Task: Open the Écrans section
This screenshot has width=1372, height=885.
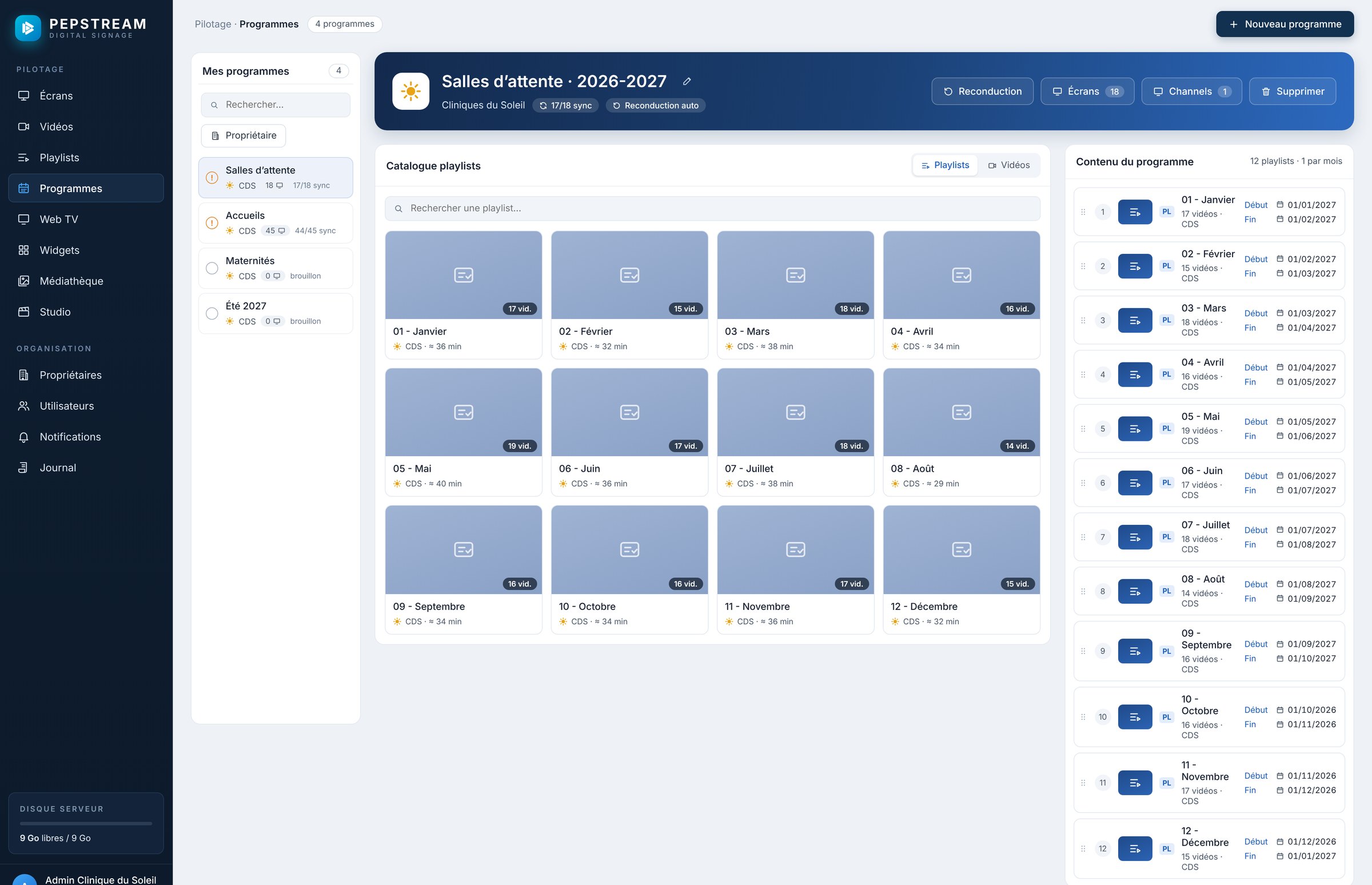Action: click(x=86, y=95)
